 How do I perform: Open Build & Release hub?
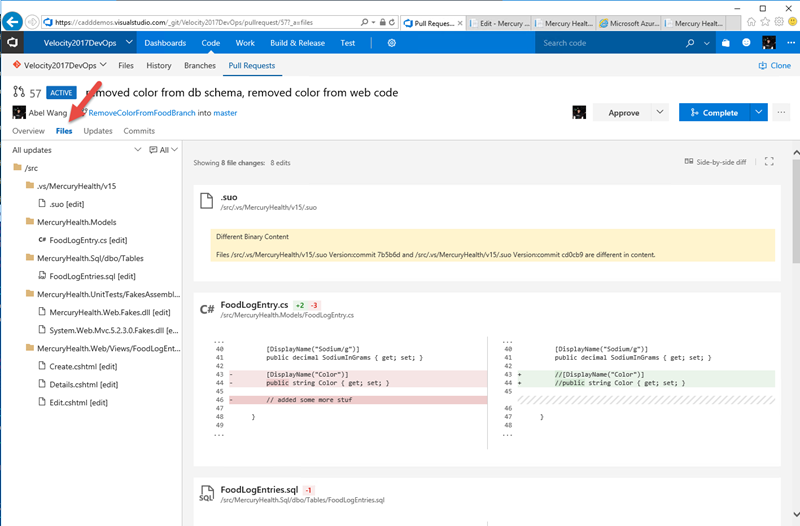pos(297,43)
